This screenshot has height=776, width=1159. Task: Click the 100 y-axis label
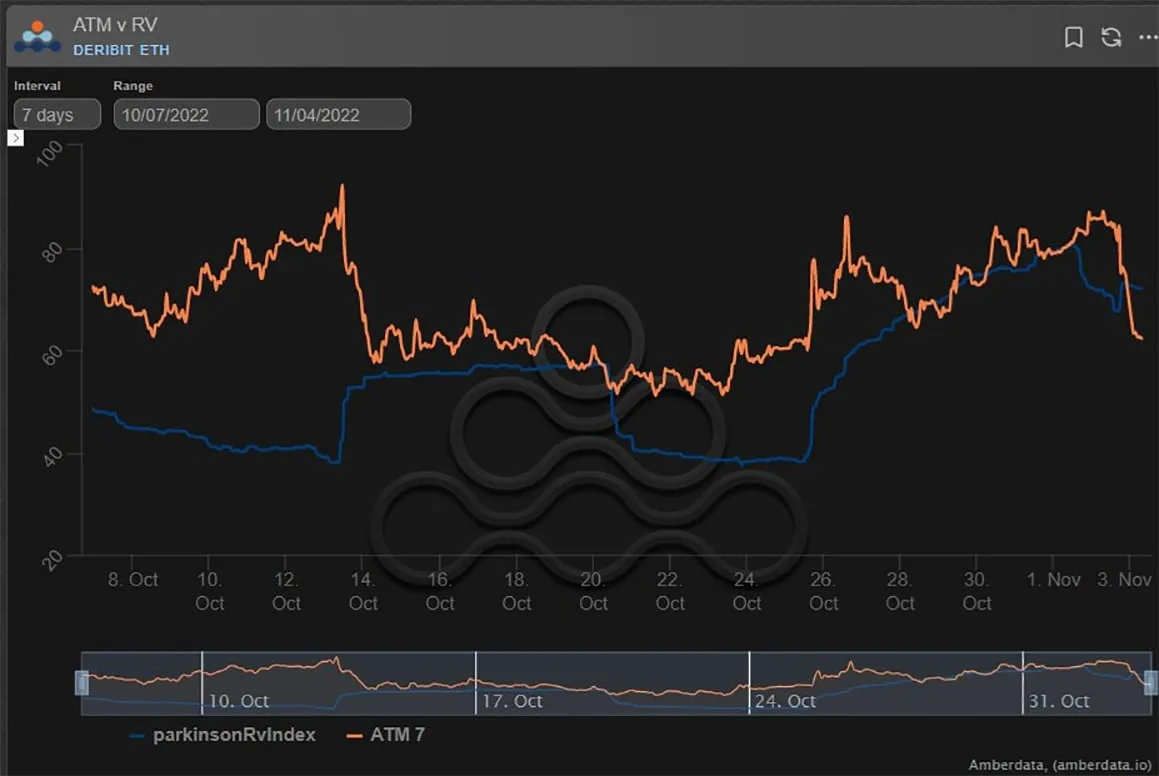click(50, 154)
